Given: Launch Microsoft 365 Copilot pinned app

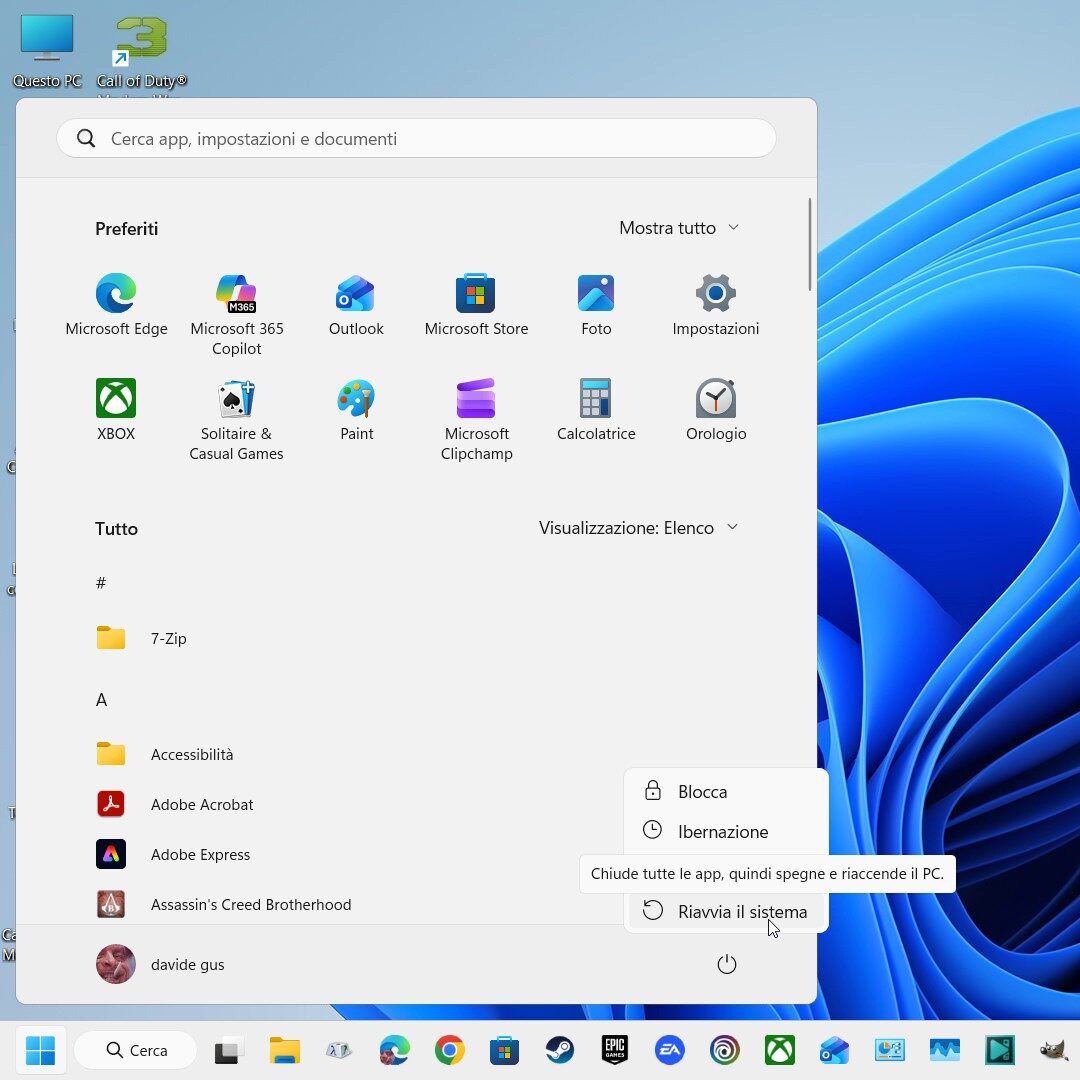Looking at the screenshot, I should tap(236, 313).
